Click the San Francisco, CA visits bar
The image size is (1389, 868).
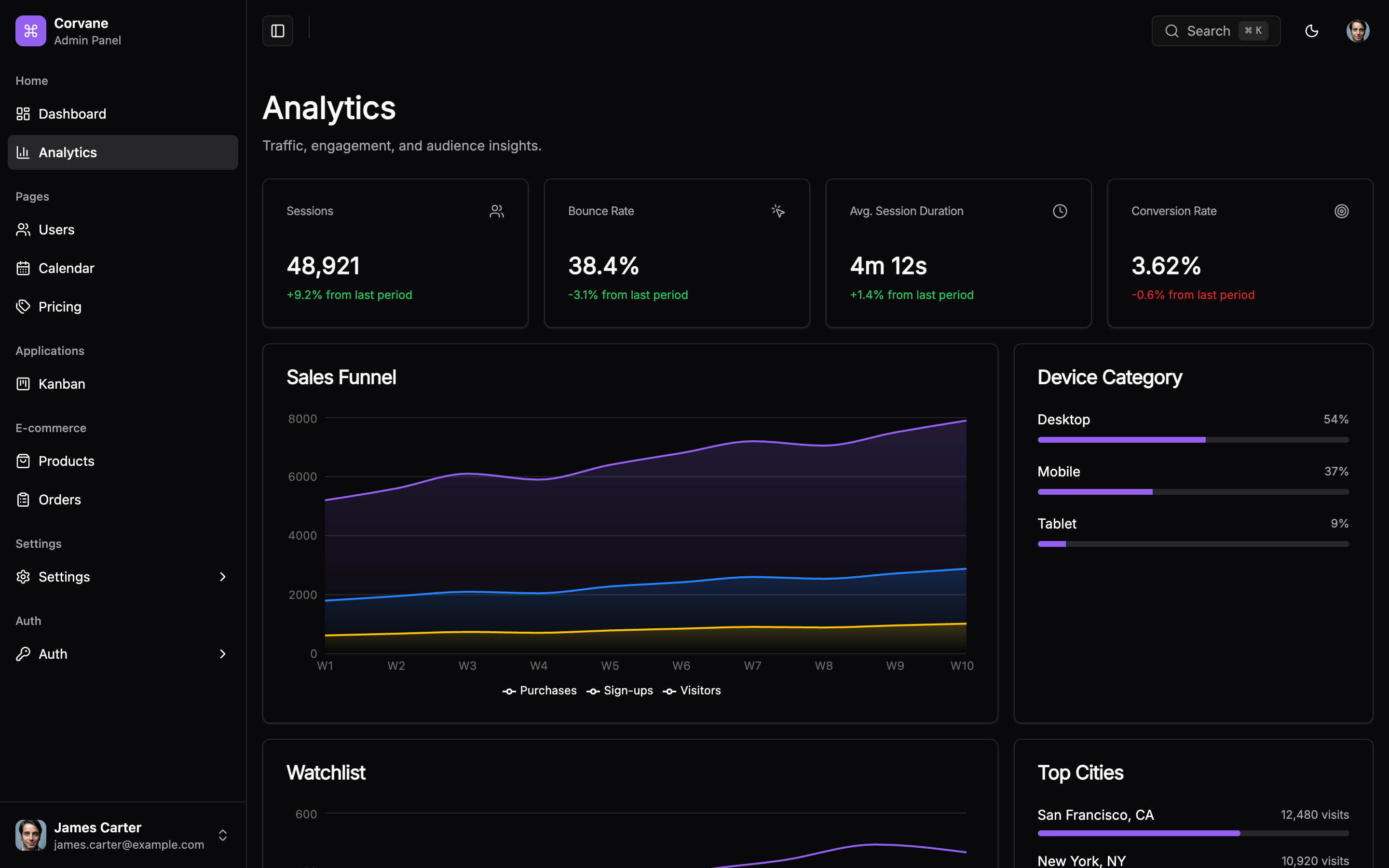(1193, 833)
